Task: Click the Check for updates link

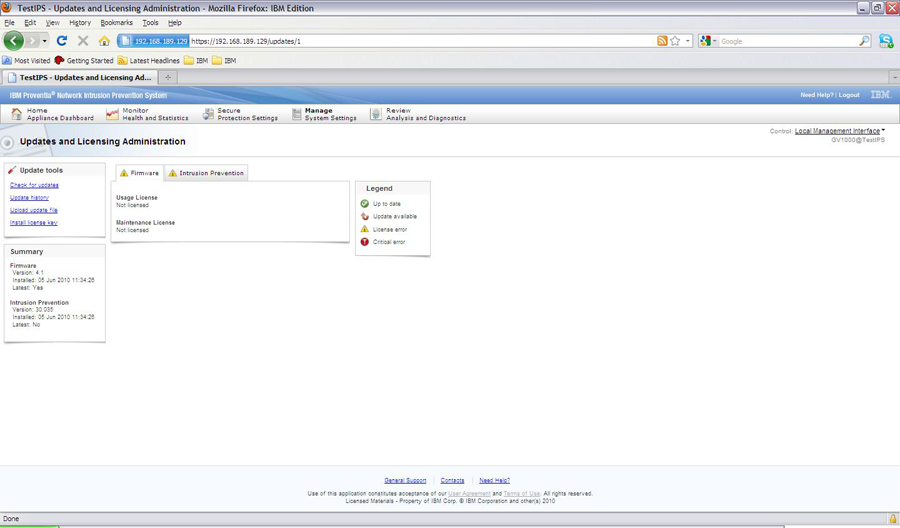Action: pos(34,185)
